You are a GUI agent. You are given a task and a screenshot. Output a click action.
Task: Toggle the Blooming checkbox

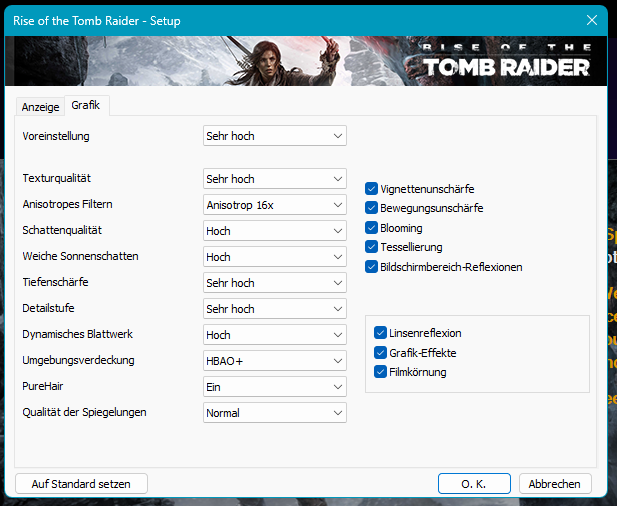click(x=371, y=228)
